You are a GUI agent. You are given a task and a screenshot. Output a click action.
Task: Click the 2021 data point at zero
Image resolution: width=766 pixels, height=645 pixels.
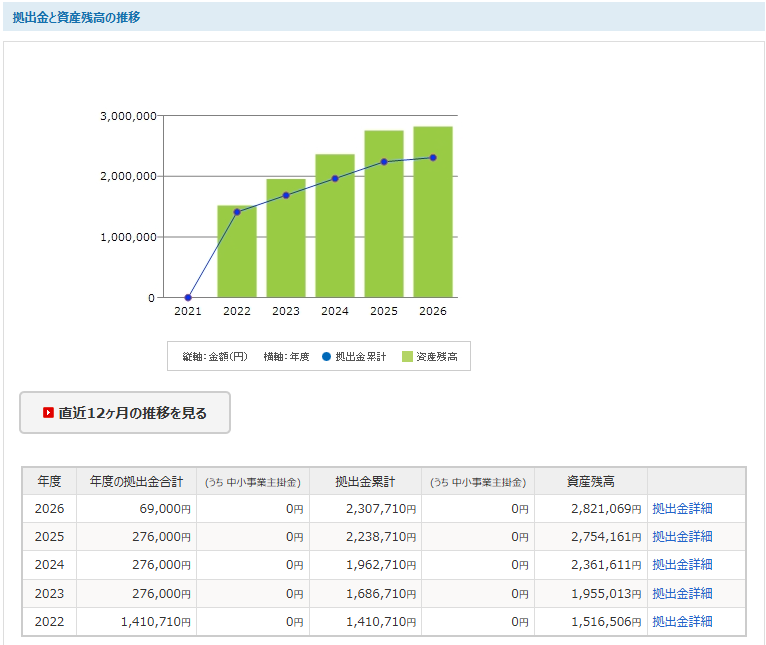188,297
